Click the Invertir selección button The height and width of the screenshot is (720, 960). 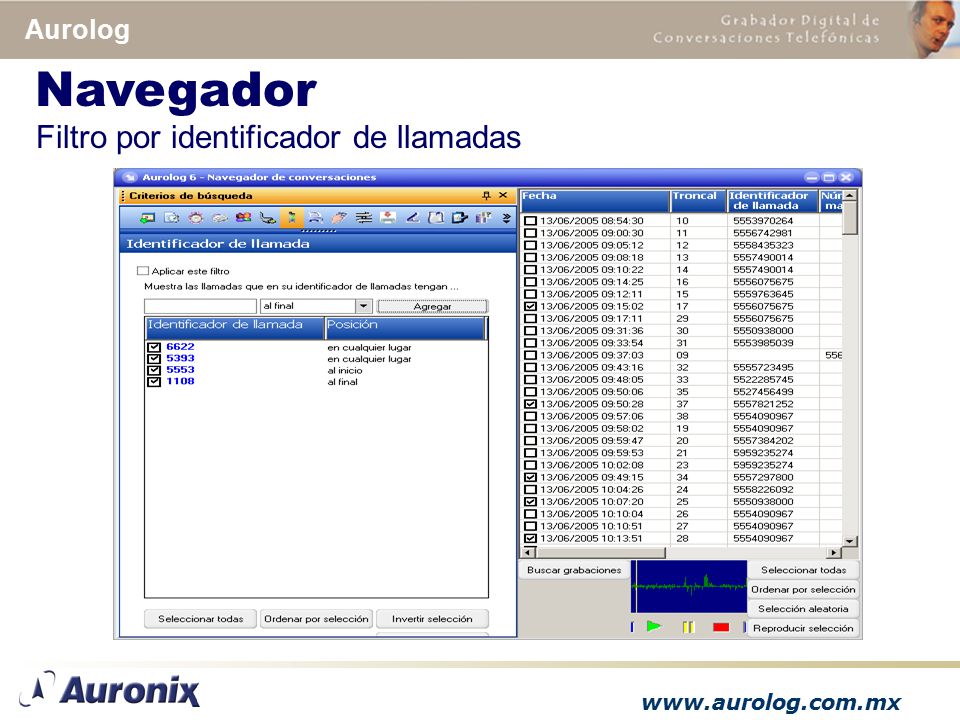pyautogui.click(x=432, y=619)
